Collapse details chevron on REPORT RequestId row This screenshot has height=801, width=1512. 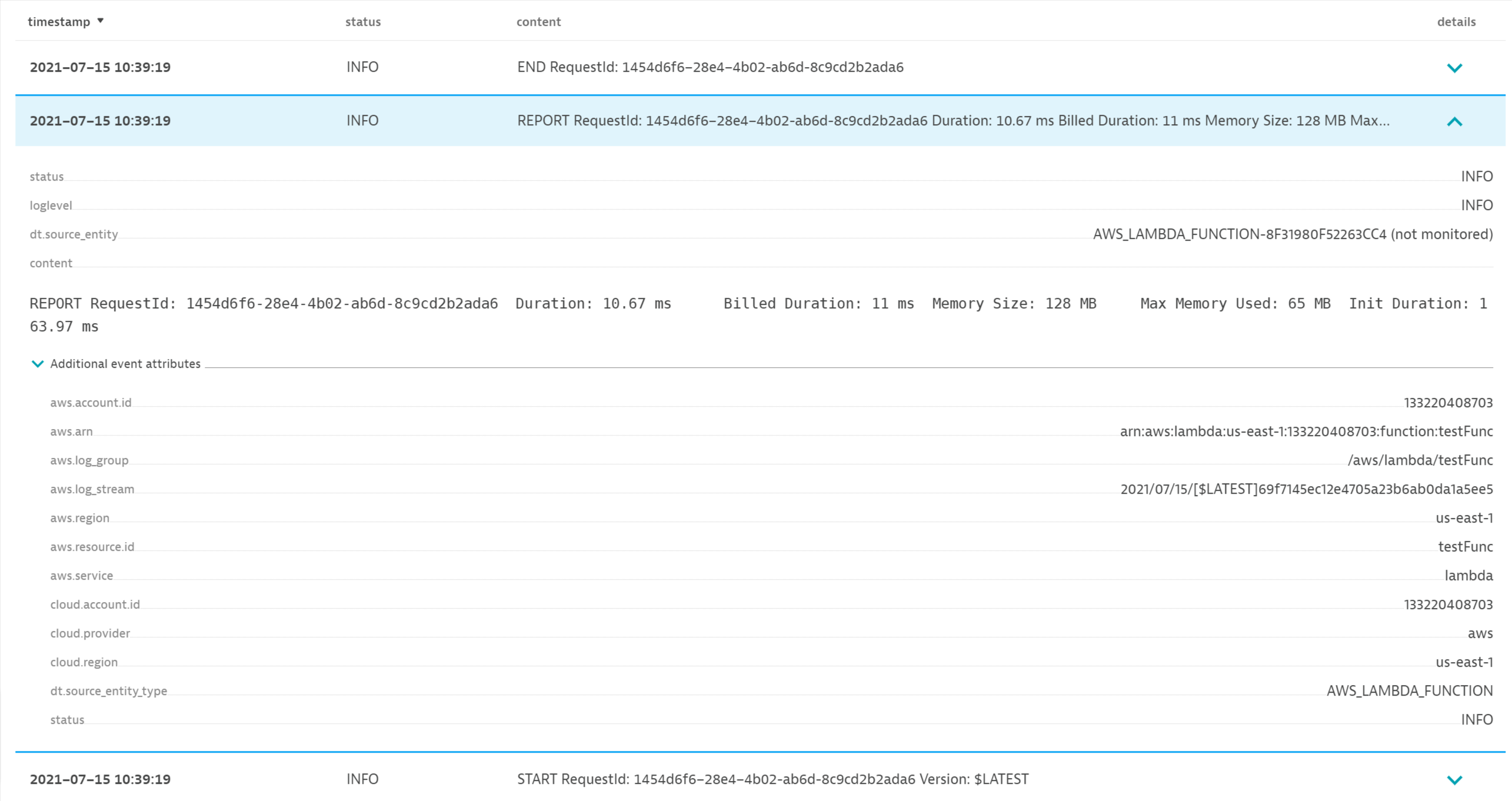(x=1454, y=121)
